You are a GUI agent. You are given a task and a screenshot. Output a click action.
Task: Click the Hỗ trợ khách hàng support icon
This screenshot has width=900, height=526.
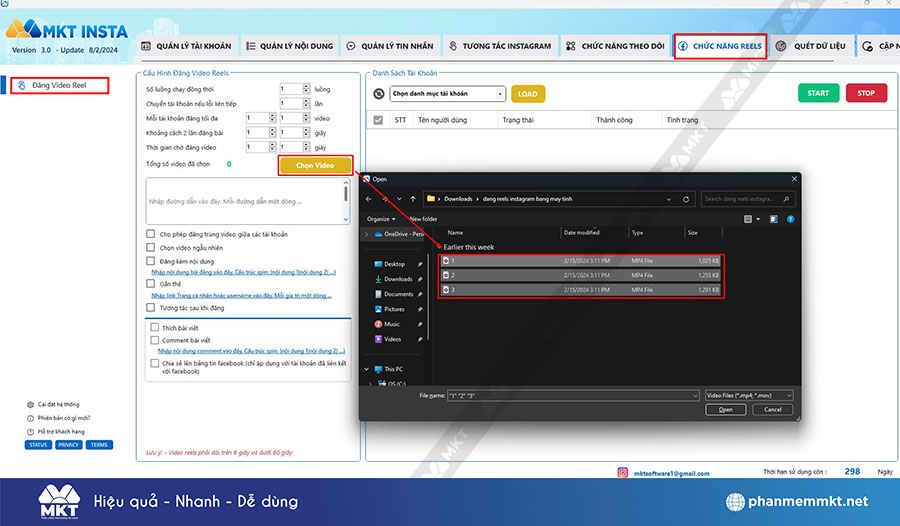[x=30, y=432]
